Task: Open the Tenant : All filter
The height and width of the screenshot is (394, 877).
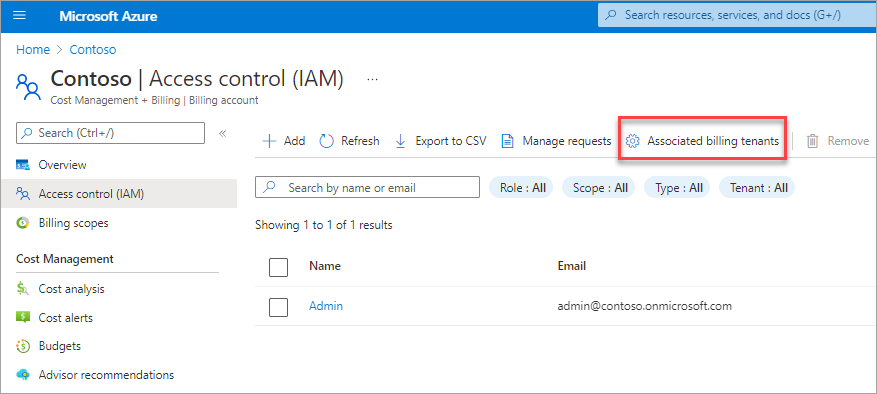Action: click(x=758, y=187)
